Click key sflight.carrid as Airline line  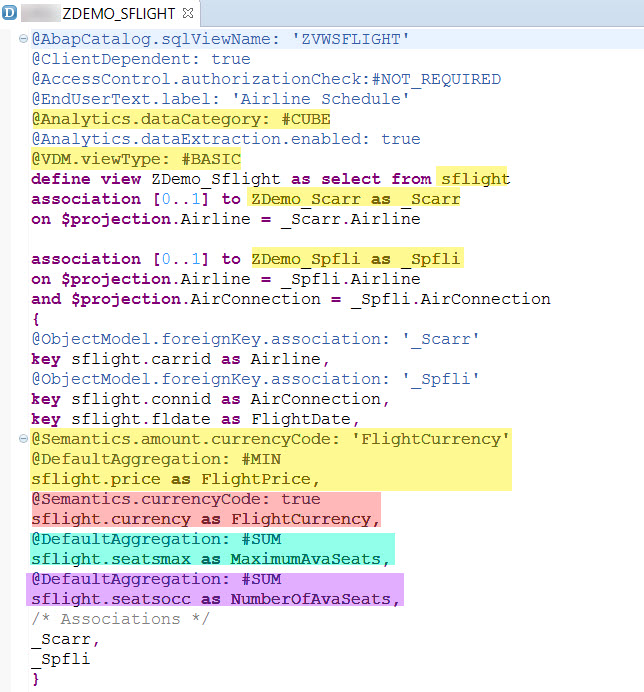point(181,359)
